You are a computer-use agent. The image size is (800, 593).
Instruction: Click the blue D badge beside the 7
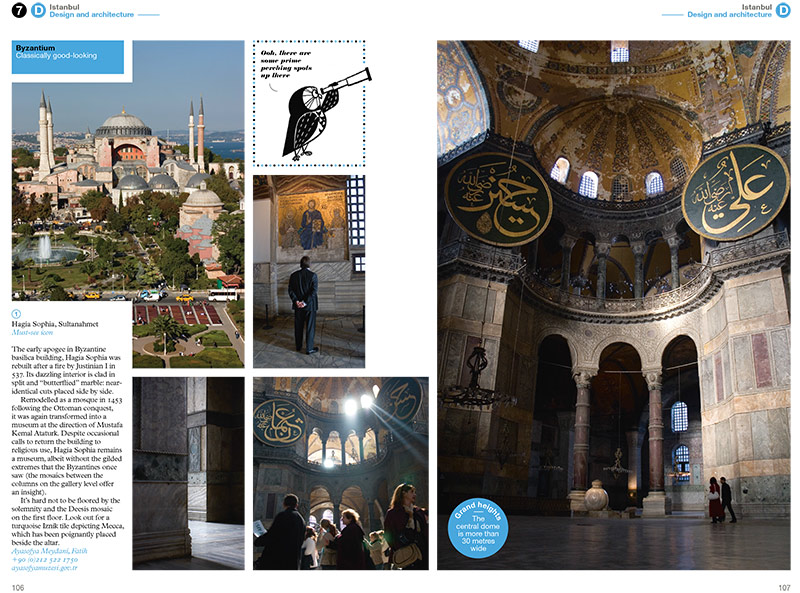38,10
